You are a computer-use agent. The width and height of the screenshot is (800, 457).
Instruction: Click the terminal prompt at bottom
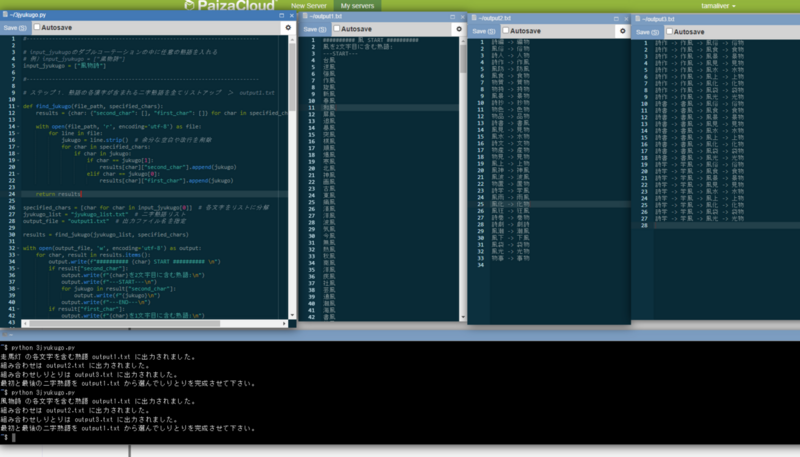pos(9,438)
